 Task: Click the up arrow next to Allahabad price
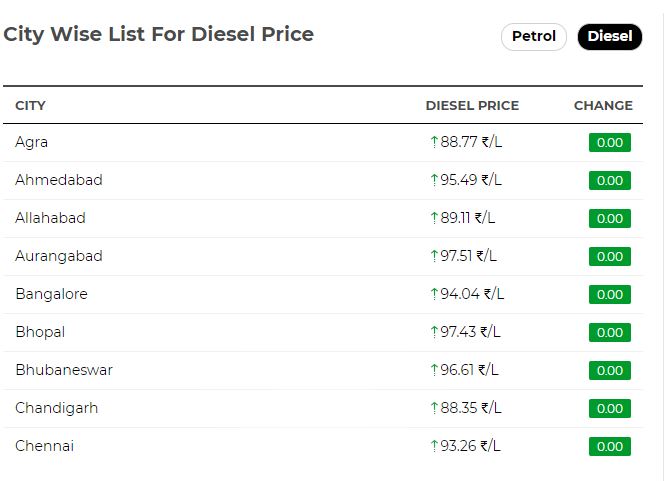coord(434,218)
